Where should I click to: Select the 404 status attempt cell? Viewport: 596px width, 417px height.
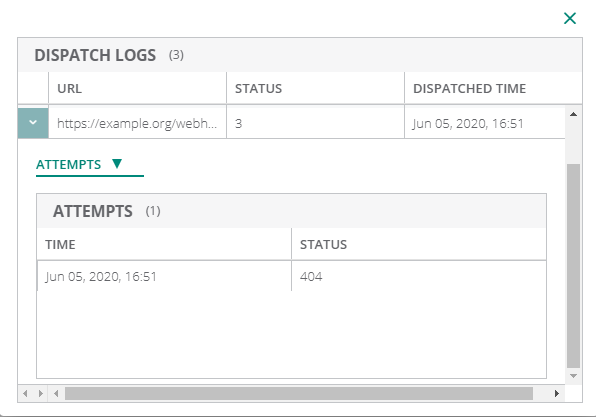(x=419, y=276)
